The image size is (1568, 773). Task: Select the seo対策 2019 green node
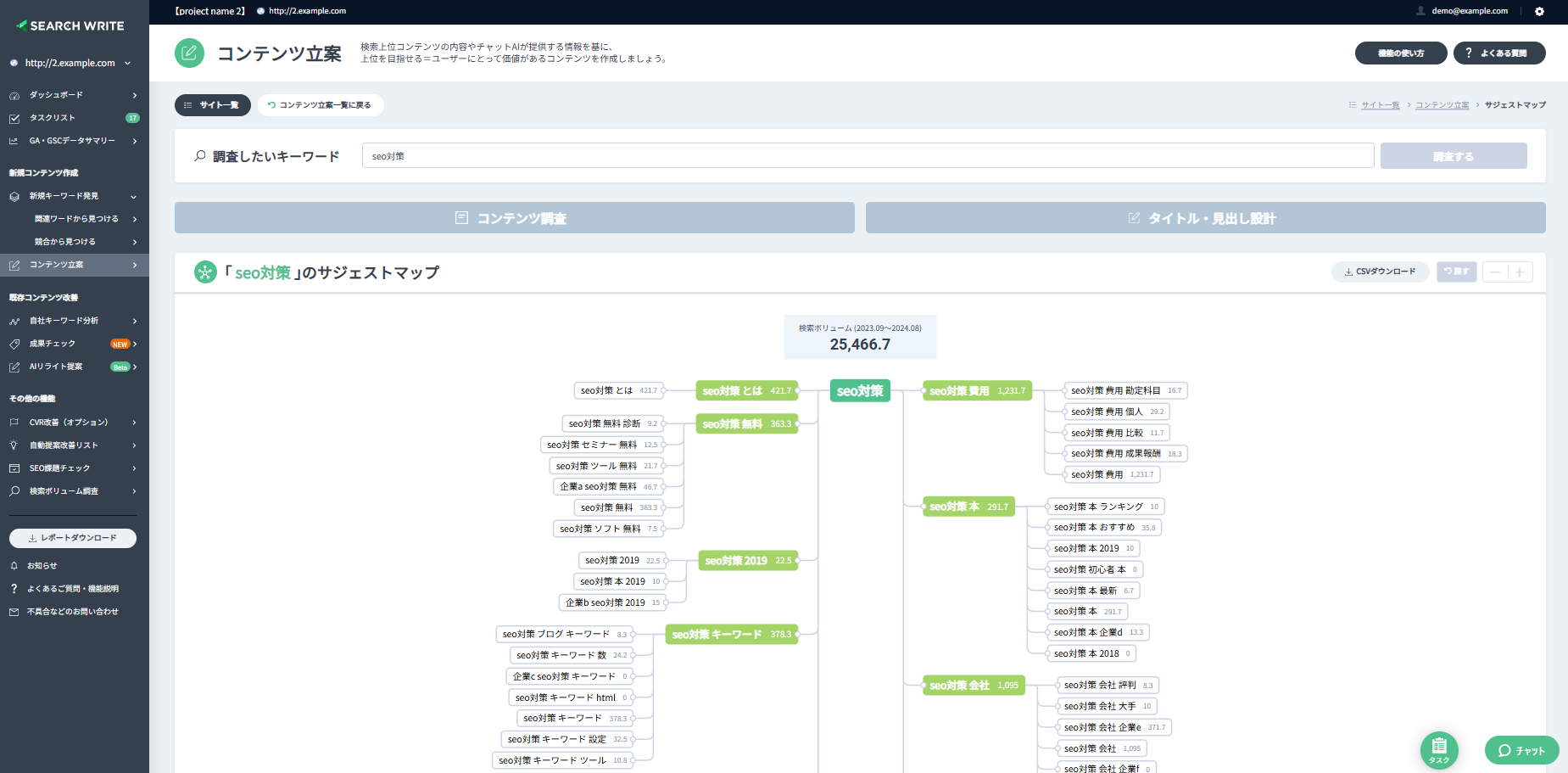click(748, 560)
